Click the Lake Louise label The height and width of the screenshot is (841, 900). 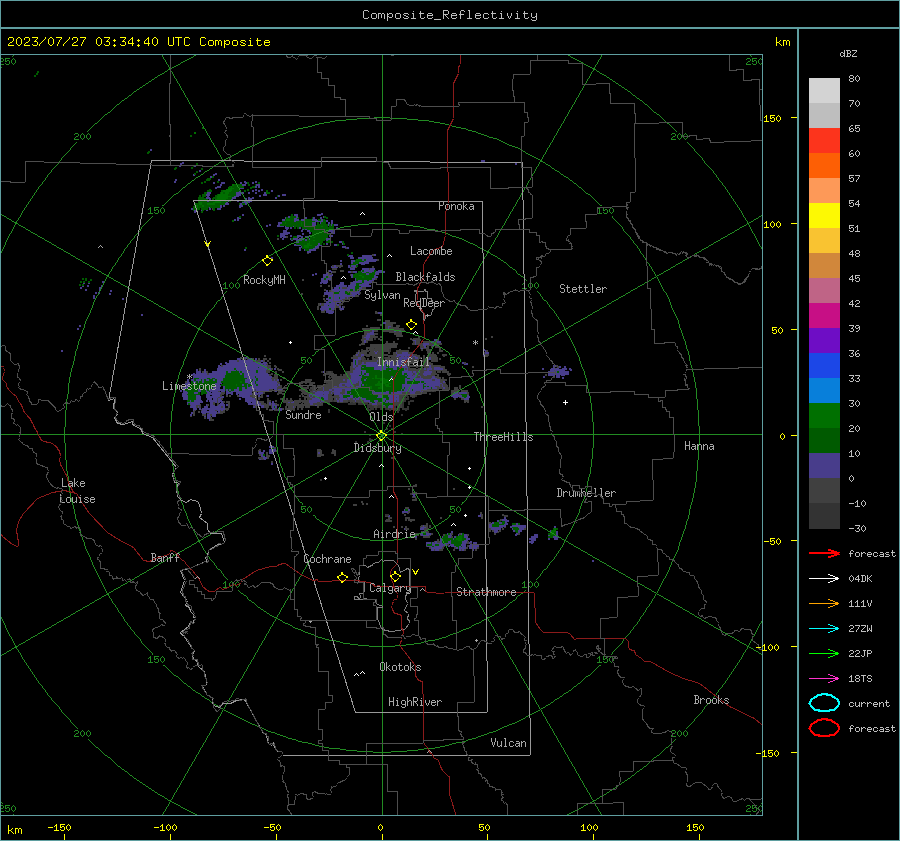tap(77, 491)
